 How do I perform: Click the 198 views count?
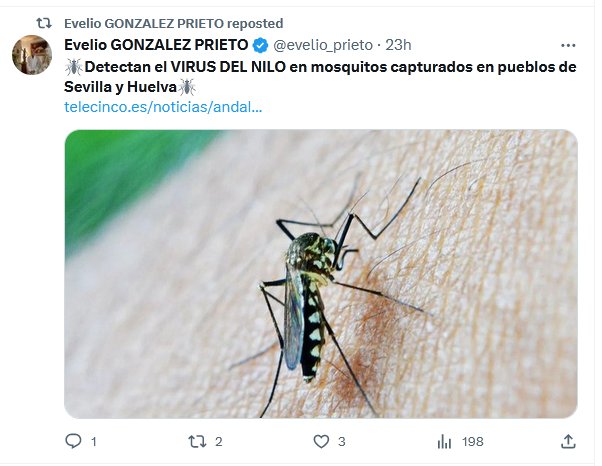[473, 441]
